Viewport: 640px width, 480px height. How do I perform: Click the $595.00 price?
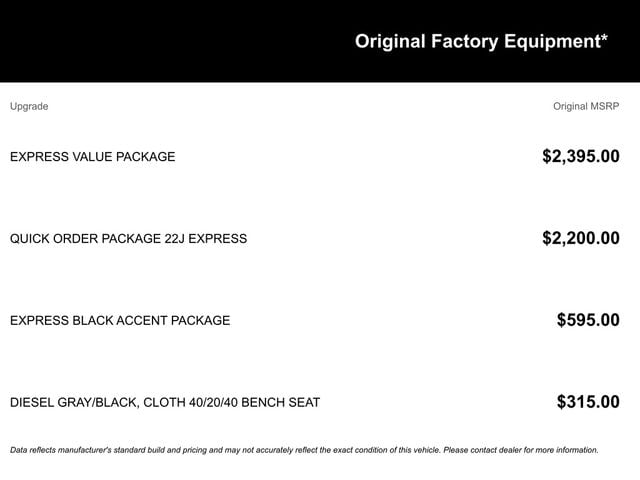coord(588,320)
